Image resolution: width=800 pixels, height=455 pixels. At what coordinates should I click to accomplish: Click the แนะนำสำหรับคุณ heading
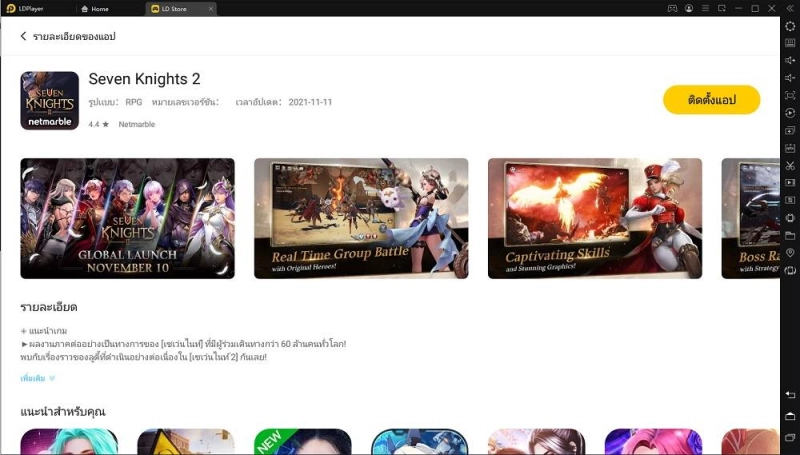[x=63, y=411]
